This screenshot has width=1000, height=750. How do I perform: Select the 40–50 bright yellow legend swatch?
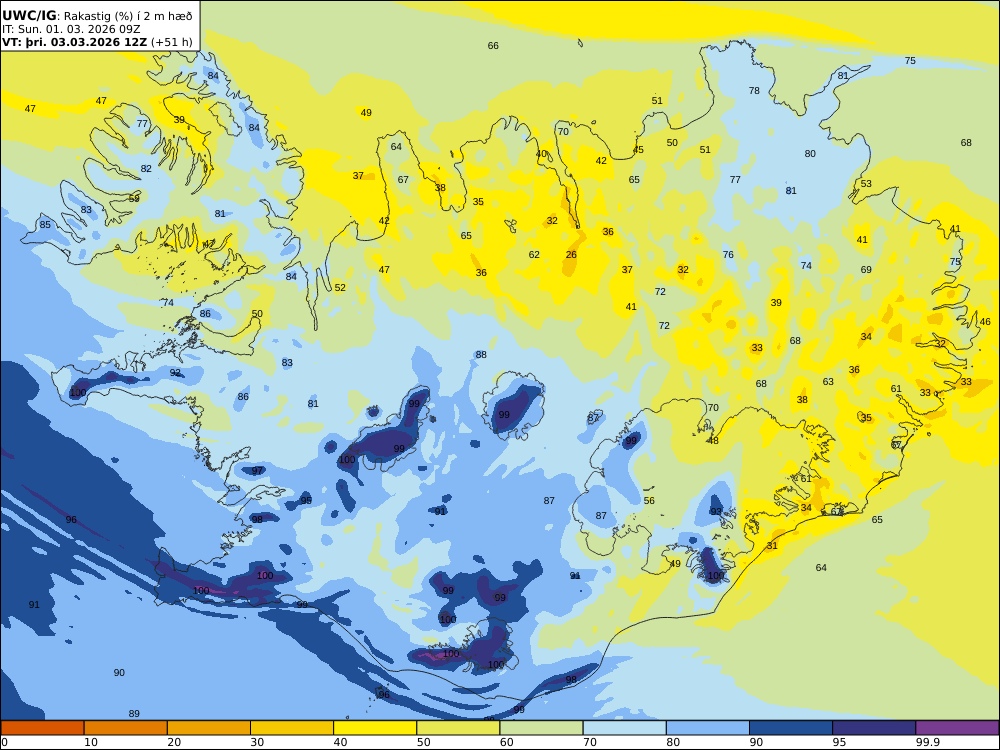pyautogui.click(x=375, y=728)
